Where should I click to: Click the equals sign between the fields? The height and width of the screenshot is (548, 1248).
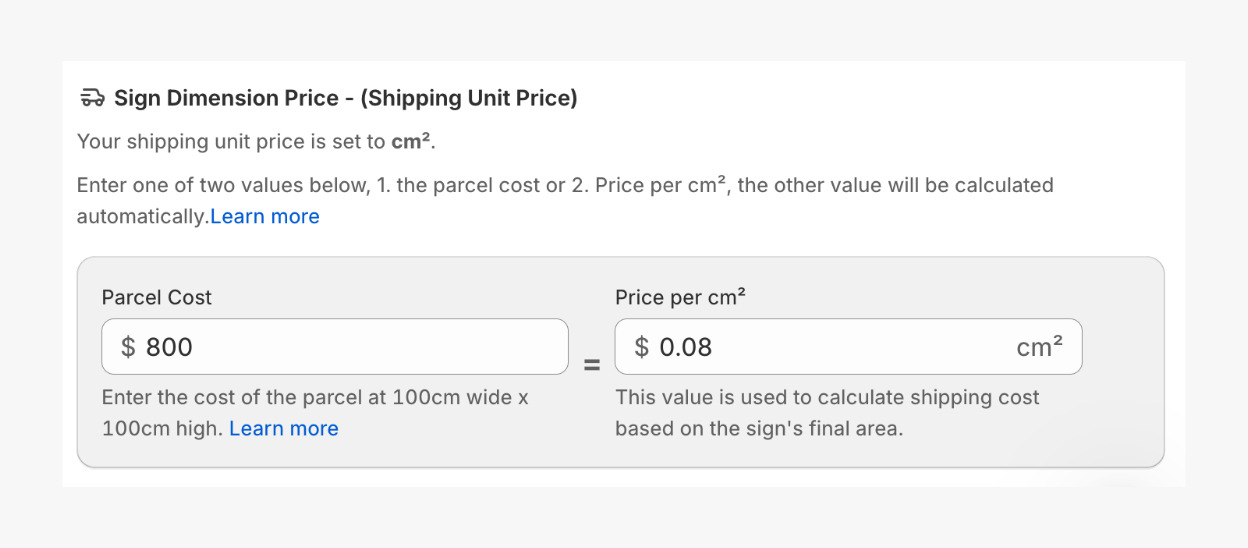point(592,365)
